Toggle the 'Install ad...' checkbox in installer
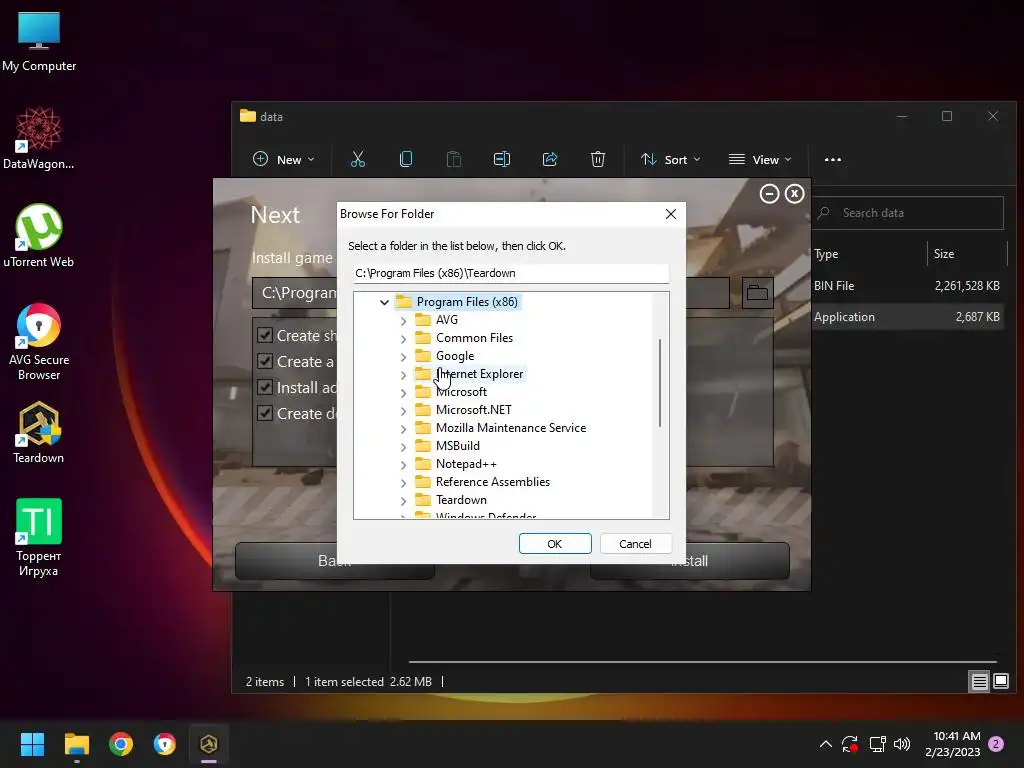 click(x=264, y=387)
